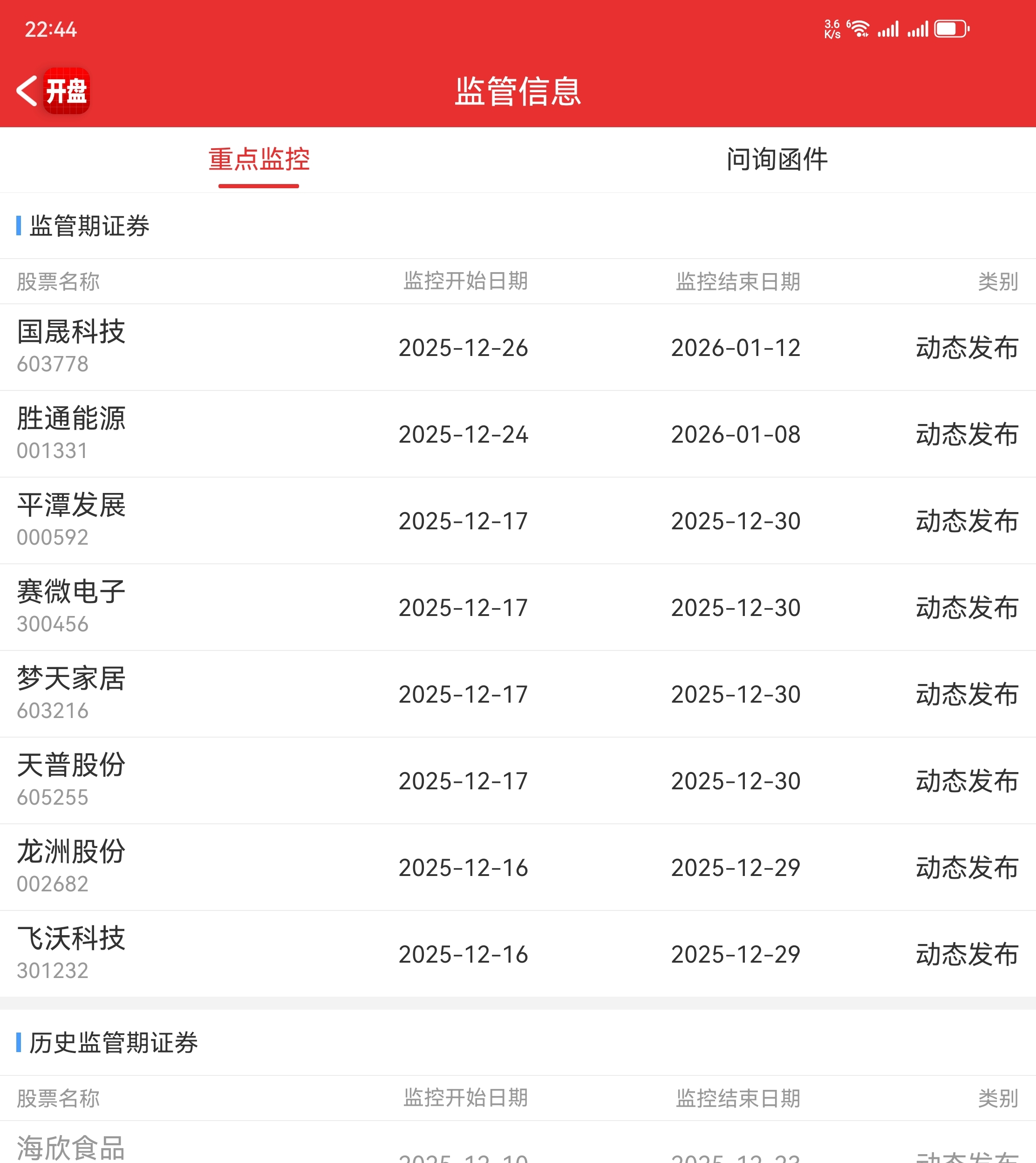Select 平潭发展 000592 stock
Image resolution: width=1036 pixels, height=1163 pixels.
tap(71, 520)
